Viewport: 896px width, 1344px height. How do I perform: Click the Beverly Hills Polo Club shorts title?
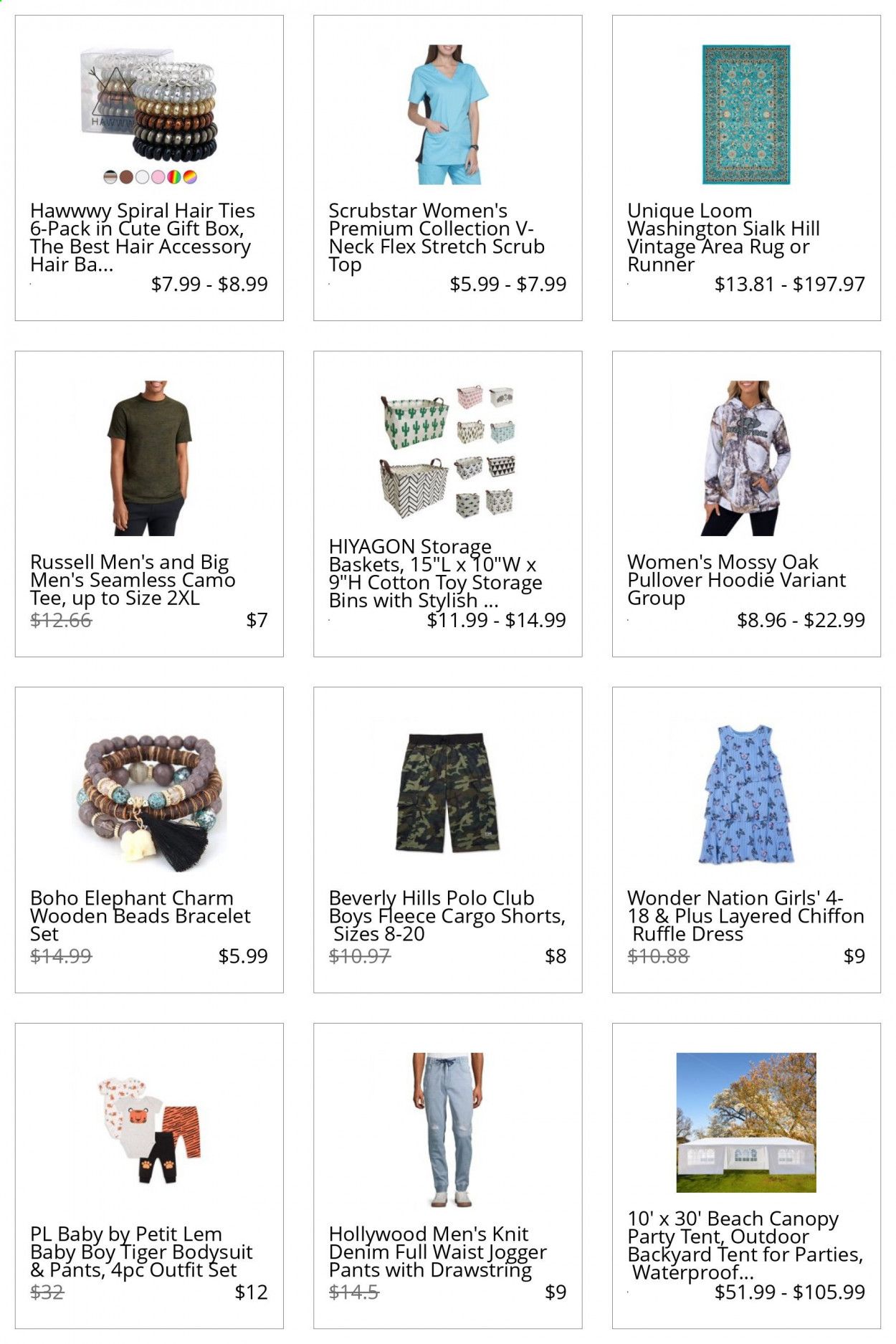coord(447,916)
